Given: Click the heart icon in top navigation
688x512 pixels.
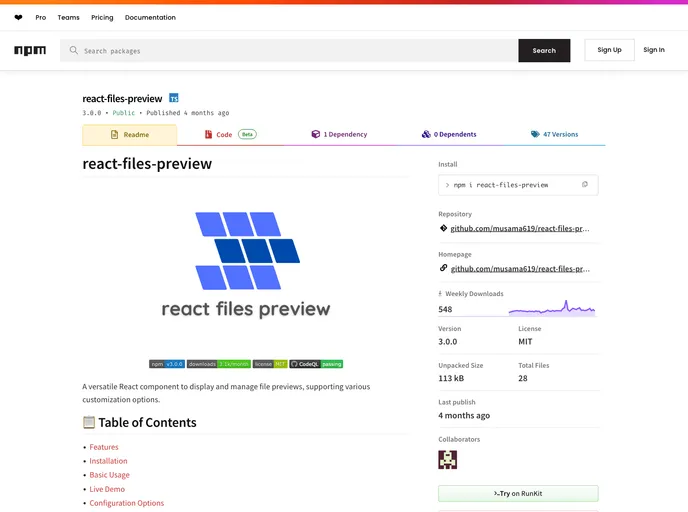Looking at the screenshot, I should pos(18,18).
